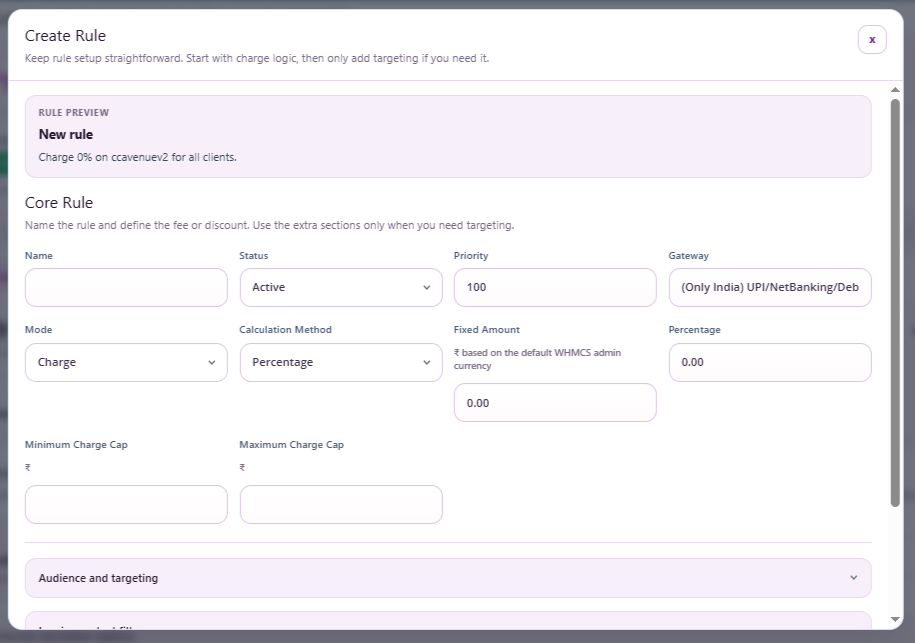915x643 pixels.
Task: Click the Maximum Charge Cap input
Action: (x=340, y=504)
